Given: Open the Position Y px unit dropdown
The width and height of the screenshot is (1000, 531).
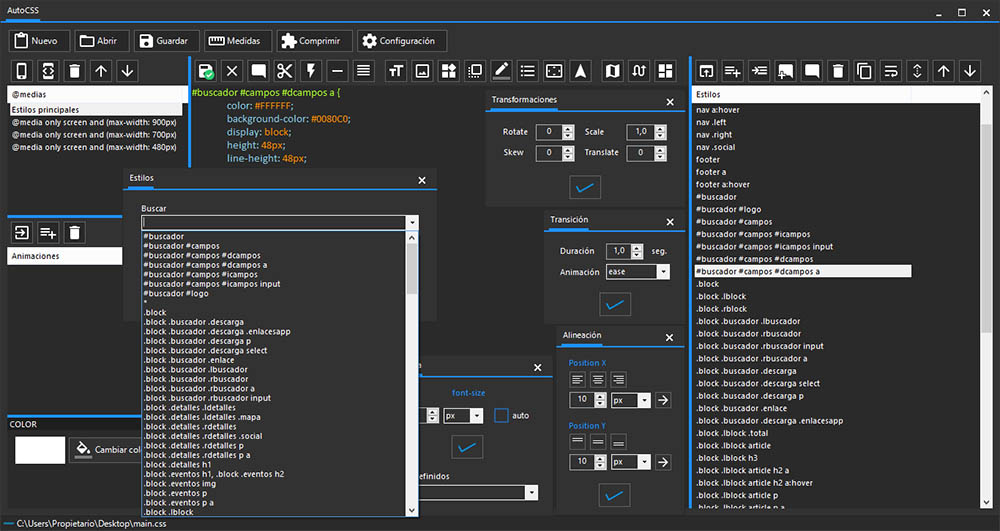Looking at the screenshot, I should [x=644, y=462].
